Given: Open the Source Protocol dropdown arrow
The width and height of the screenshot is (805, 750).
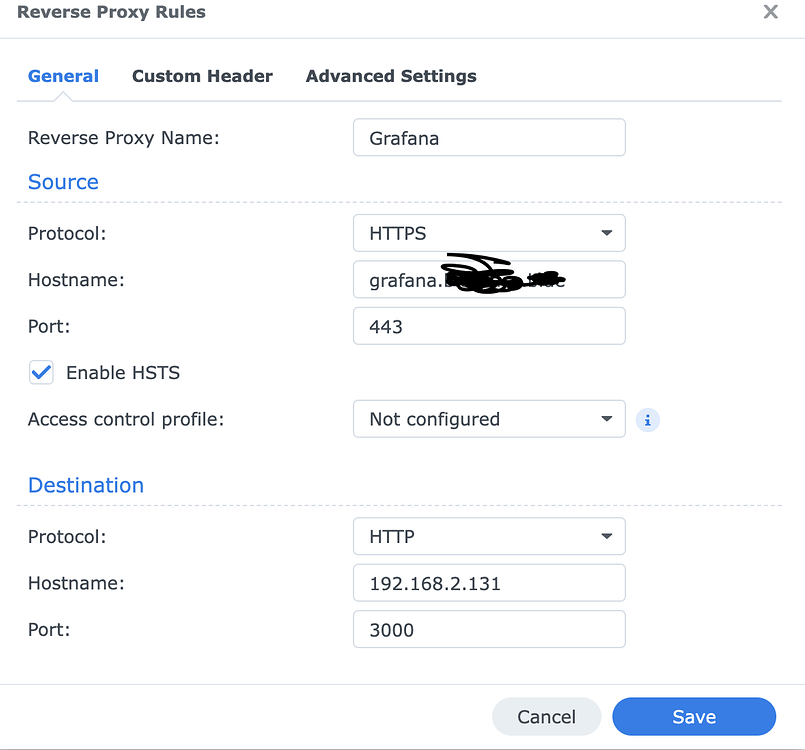Looking at the screenshot, I should click(x=606, y=233).
